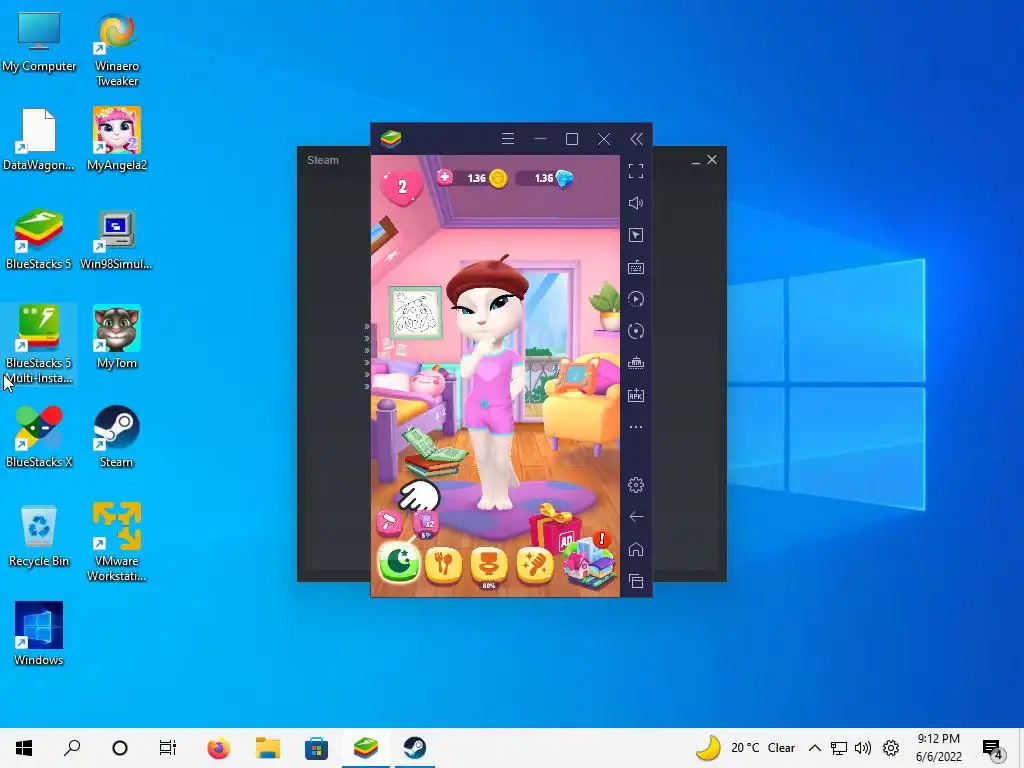Select the Windows desktop shortcut
Screen dimensions: 1024x768
(39, 633)
